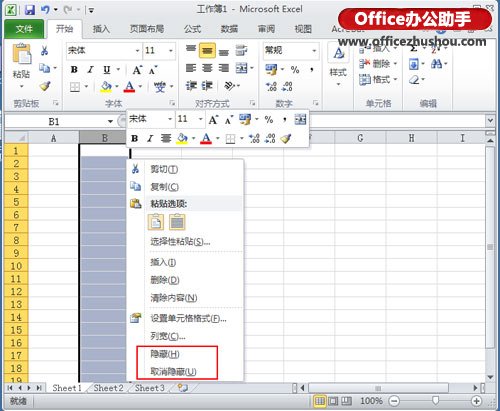Toggle Bold in the ribbon font group
The width and height of the screenshot is (500, 411).
pos(74,70)
